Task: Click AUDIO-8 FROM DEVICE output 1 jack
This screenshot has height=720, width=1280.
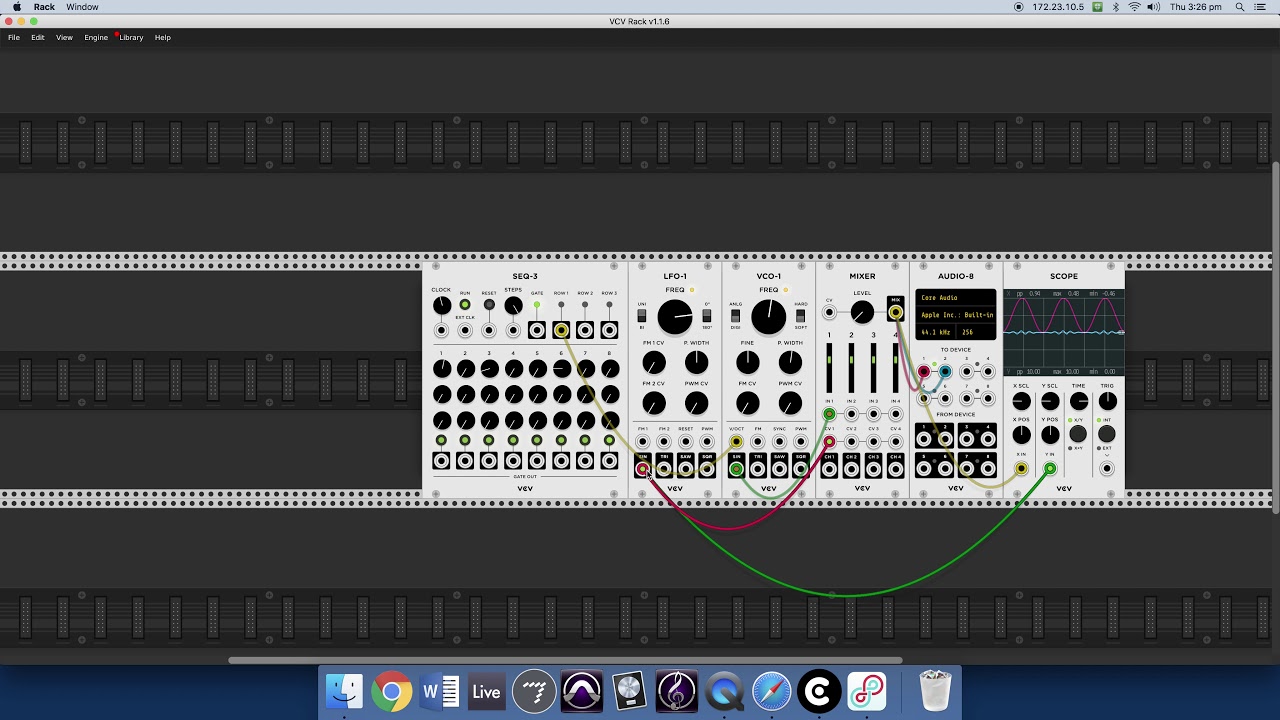Action: [x=923, y=438]
